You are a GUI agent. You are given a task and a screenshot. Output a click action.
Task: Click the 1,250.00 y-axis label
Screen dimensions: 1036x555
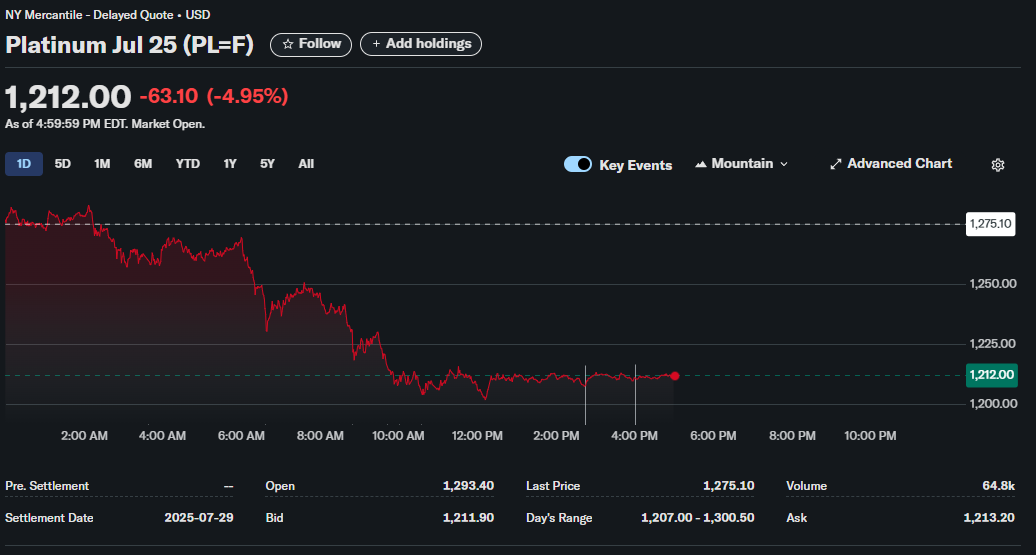pyautogui.click(x=992, y=284)
